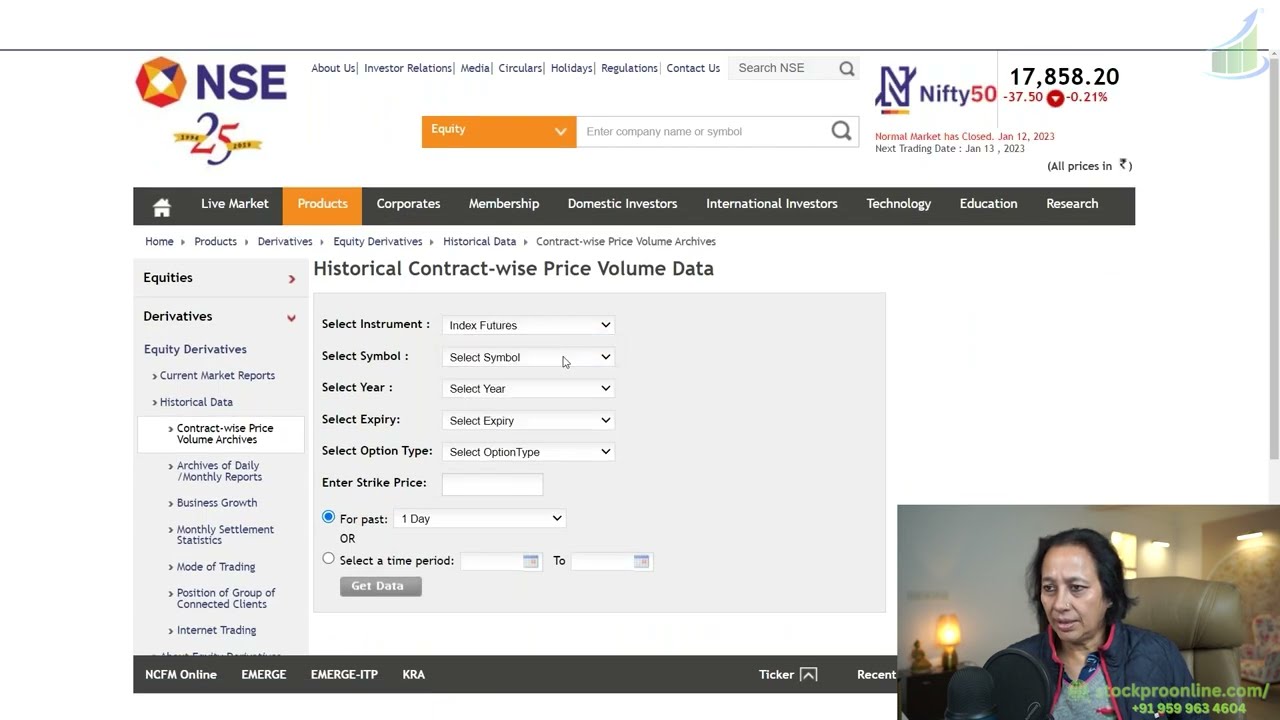Open the Select Instrument dropdown
The width and height of the screenshot is (1280, 720).
(x=529, y=325)
